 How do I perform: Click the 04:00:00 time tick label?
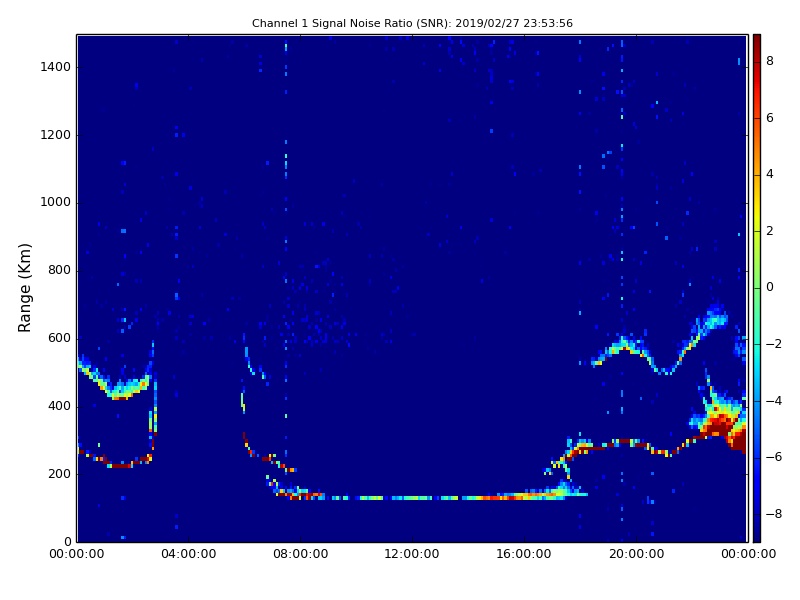189,554
